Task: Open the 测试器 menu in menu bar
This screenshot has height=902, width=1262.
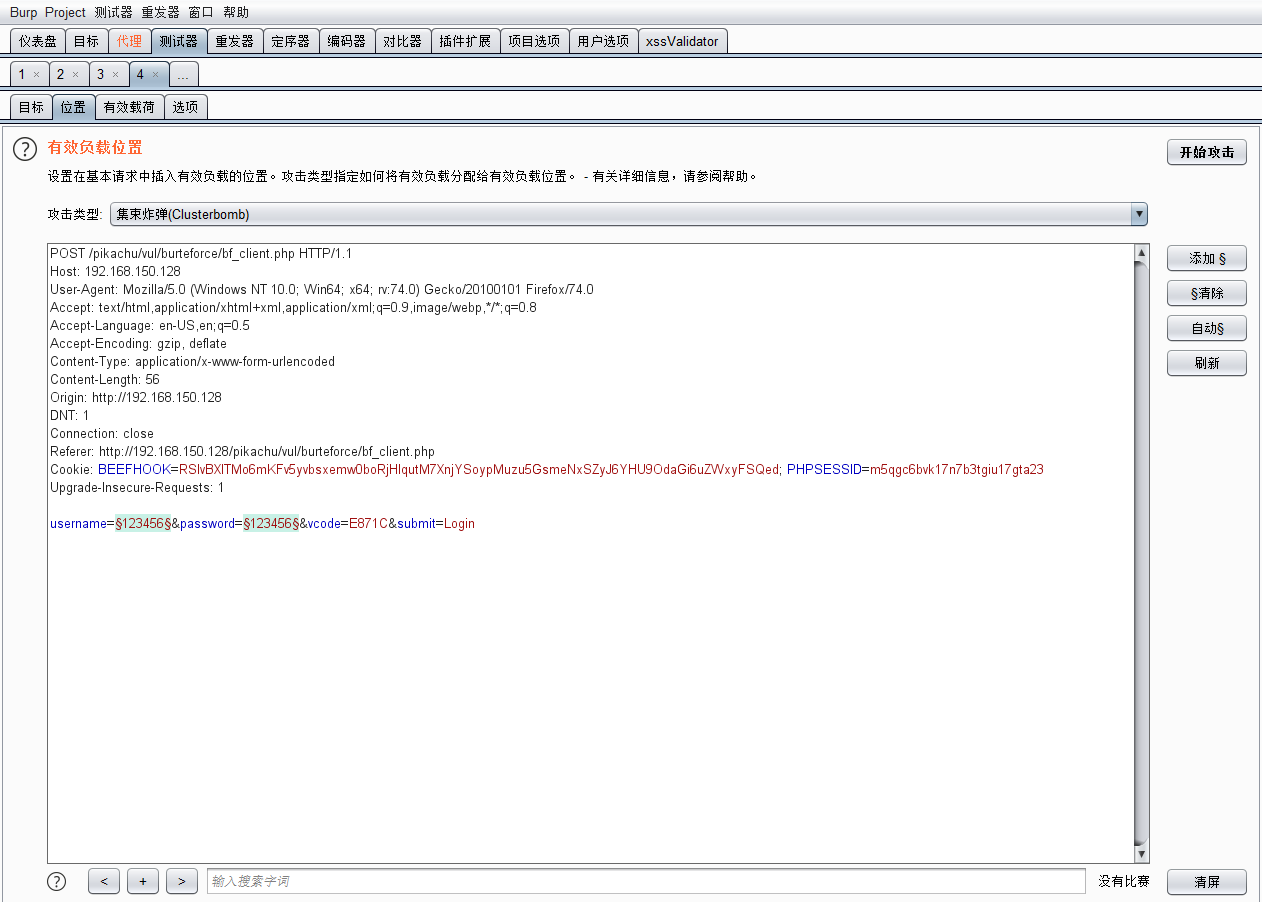Action: click(113, 12)
